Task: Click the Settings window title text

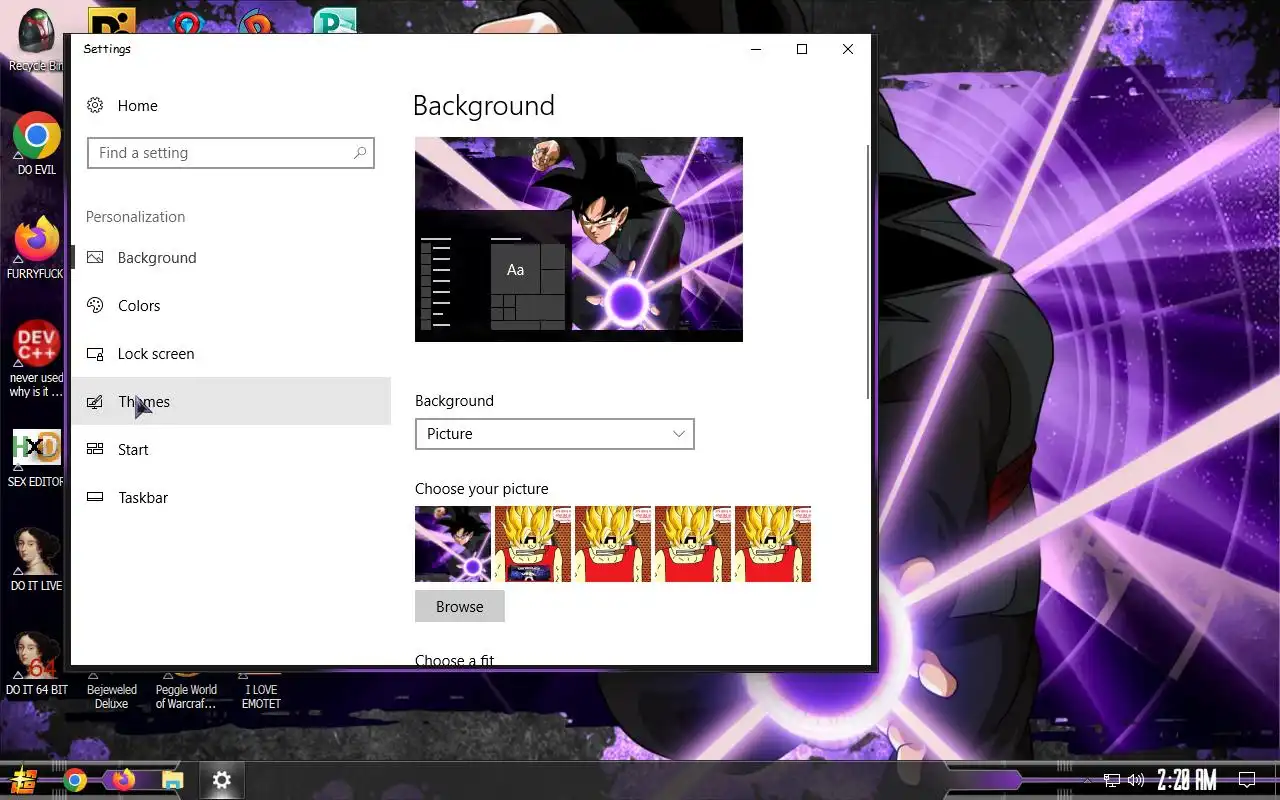Action: (107, 49)
